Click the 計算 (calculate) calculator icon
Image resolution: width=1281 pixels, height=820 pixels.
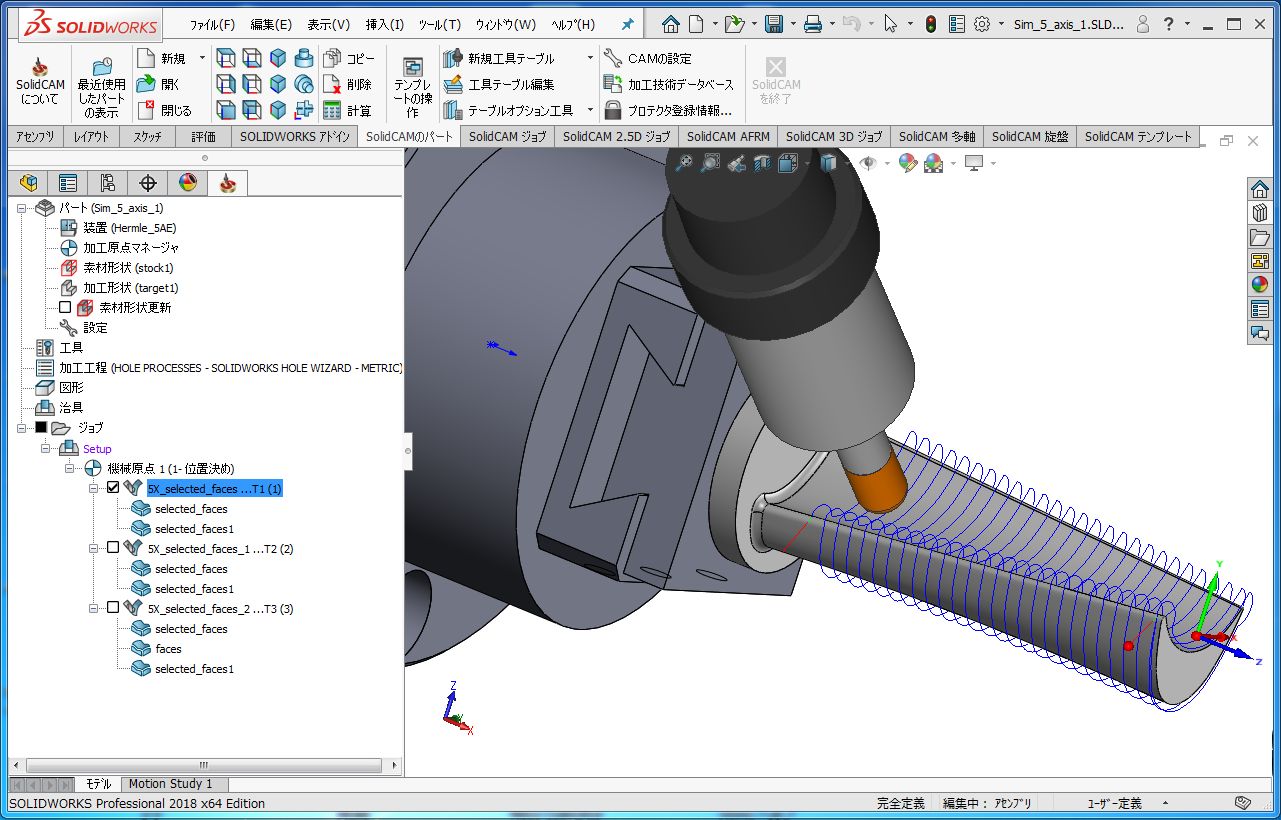click(332, 110)
